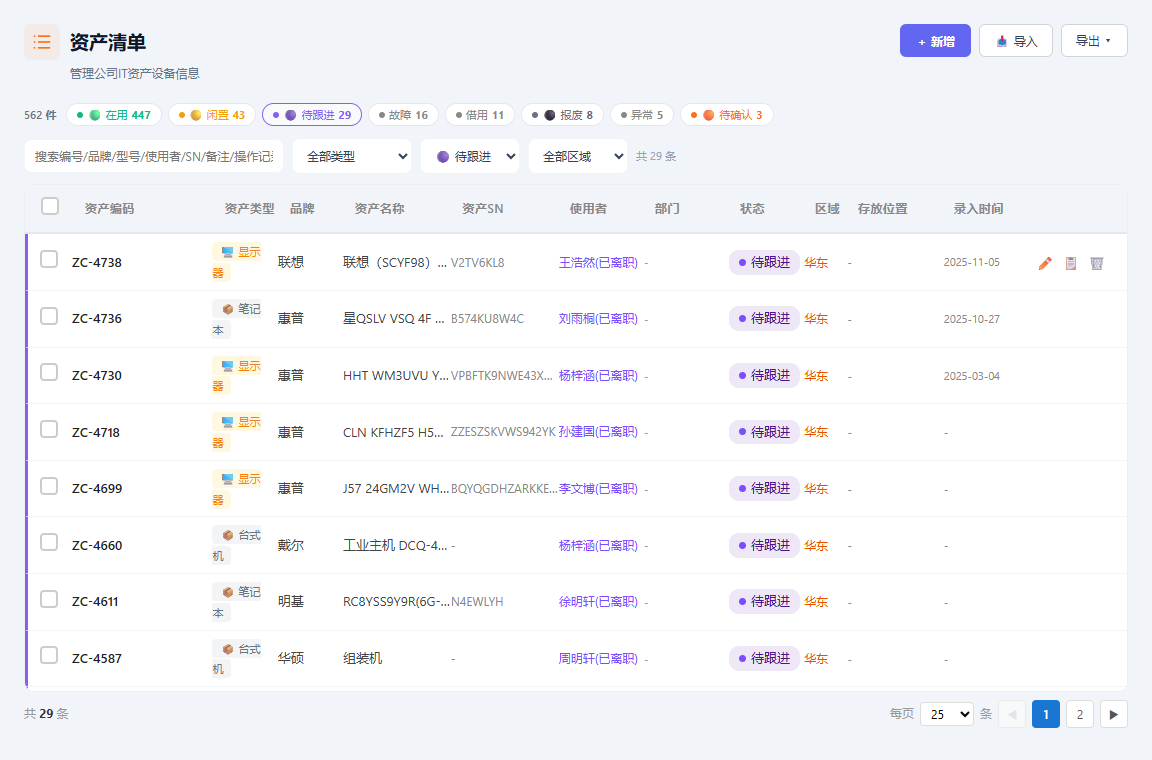
Task: Click serial number N4EWLYH
Action: pyautogui.click(x=477, y=602)
